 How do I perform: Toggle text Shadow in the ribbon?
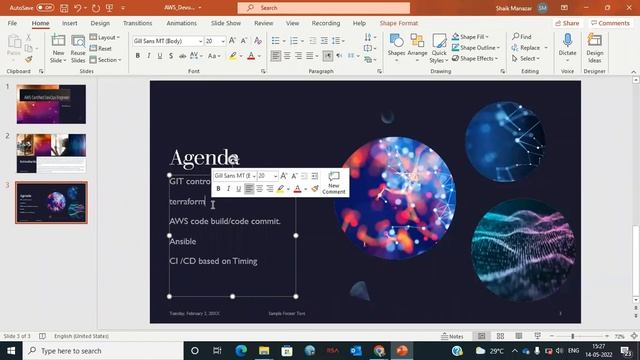[171, 56]
